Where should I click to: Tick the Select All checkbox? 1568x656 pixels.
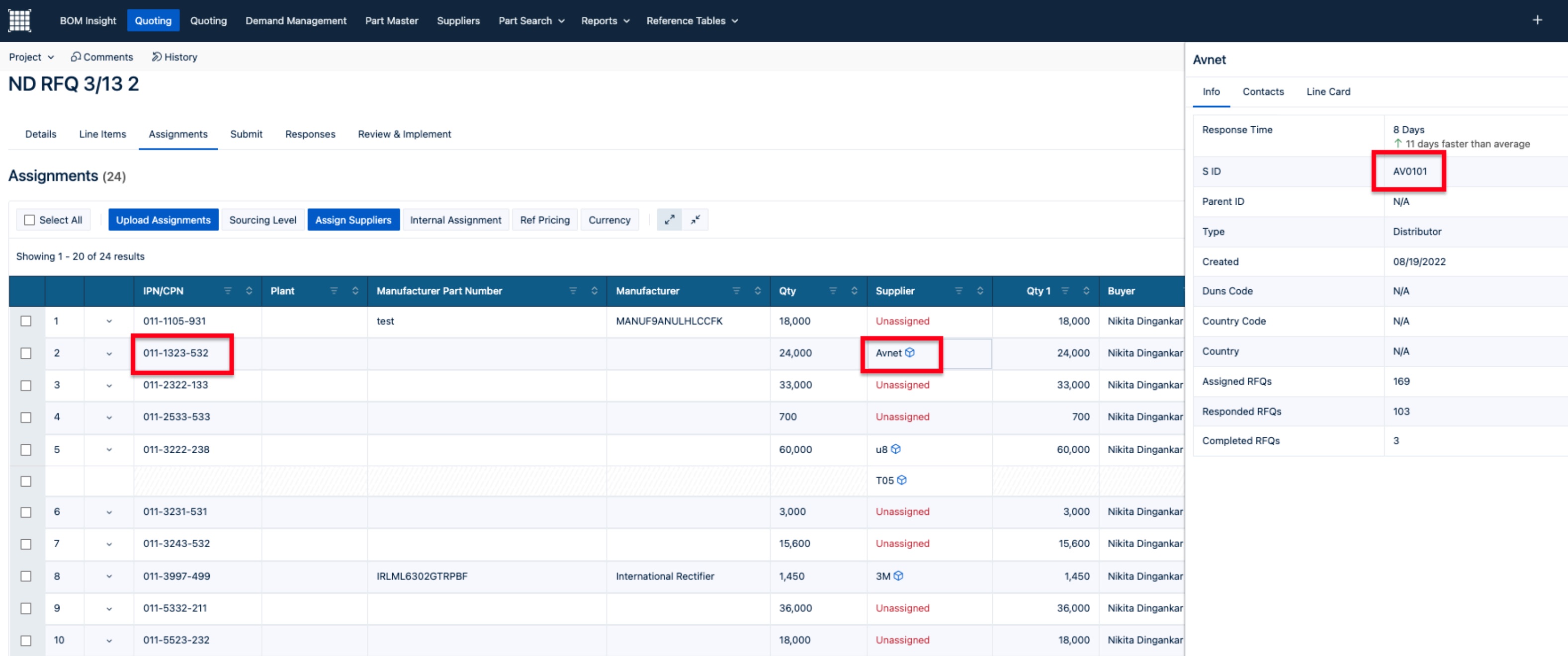click(x=29, y=220)
